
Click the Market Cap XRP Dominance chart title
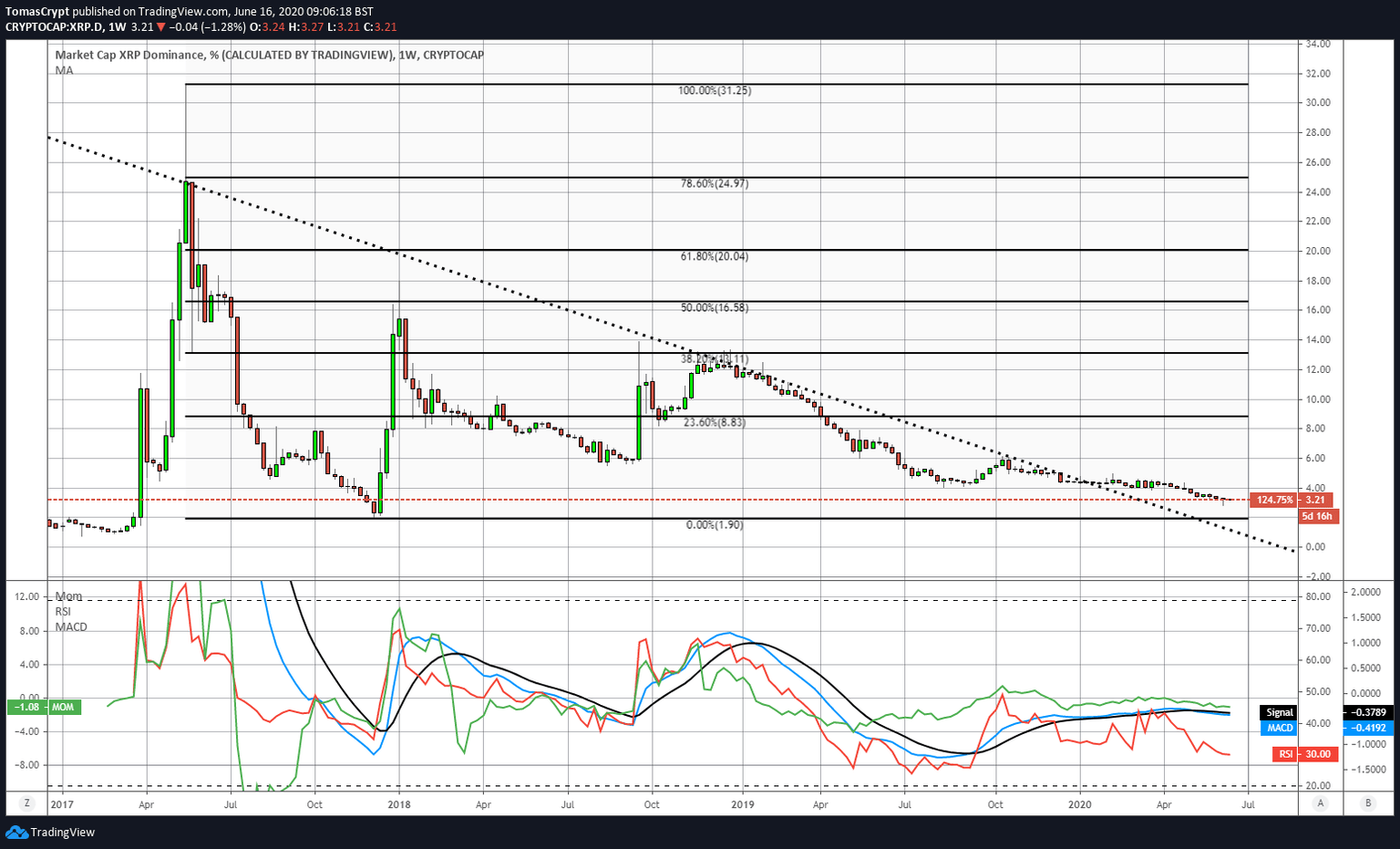click(x=269, y=55)
